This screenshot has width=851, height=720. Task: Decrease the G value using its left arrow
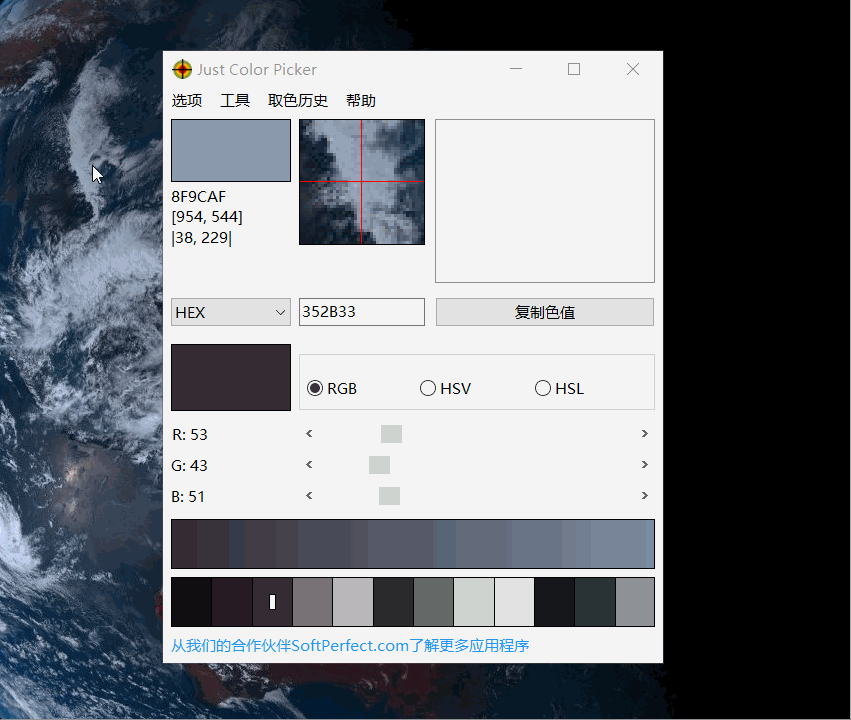coord(308,465)
